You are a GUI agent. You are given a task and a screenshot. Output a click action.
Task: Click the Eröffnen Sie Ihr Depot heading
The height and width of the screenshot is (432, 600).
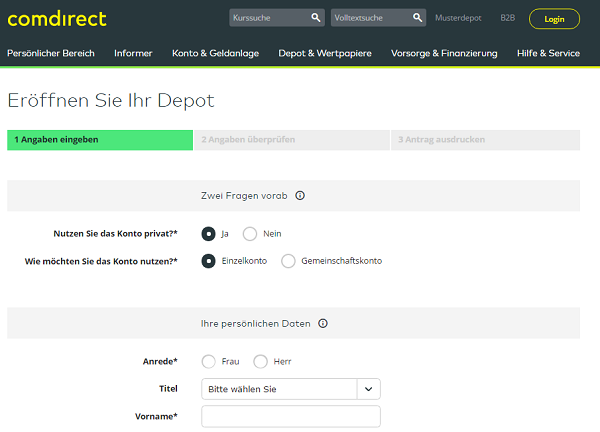(x=111, y=101)
